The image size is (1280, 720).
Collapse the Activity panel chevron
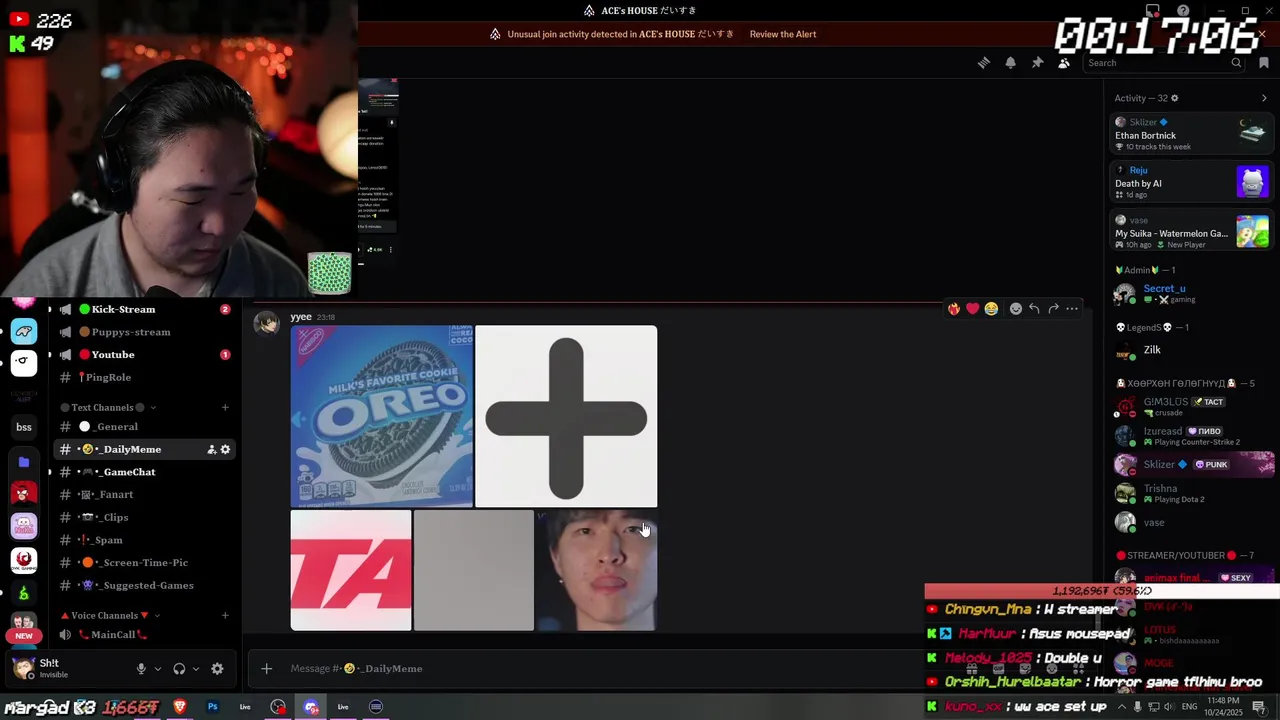pos(1264,98)
